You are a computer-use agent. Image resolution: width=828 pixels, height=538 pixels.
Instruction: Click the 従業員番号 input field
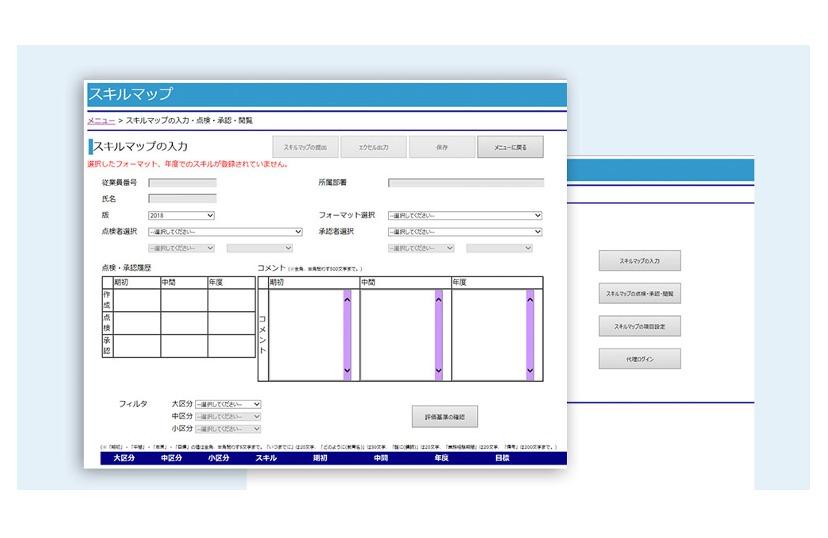pos(182,183)
